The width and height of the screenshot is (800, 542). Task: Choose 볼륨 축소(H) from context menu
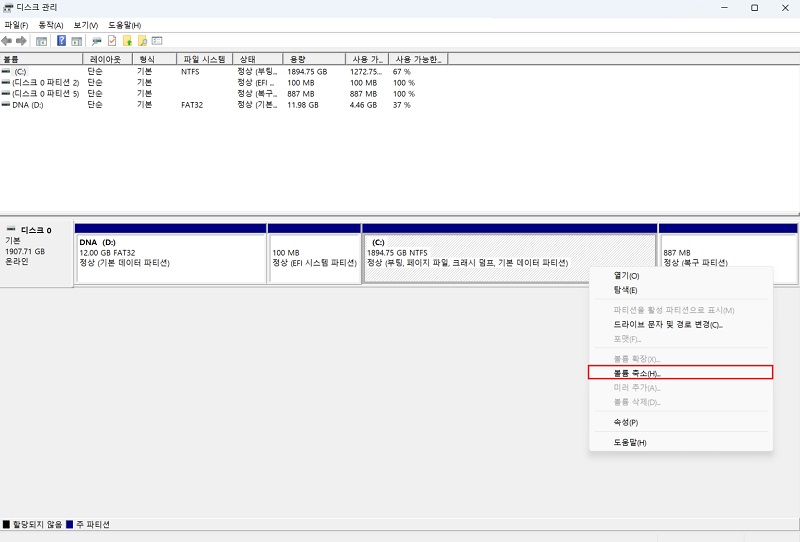coord(637,373)
